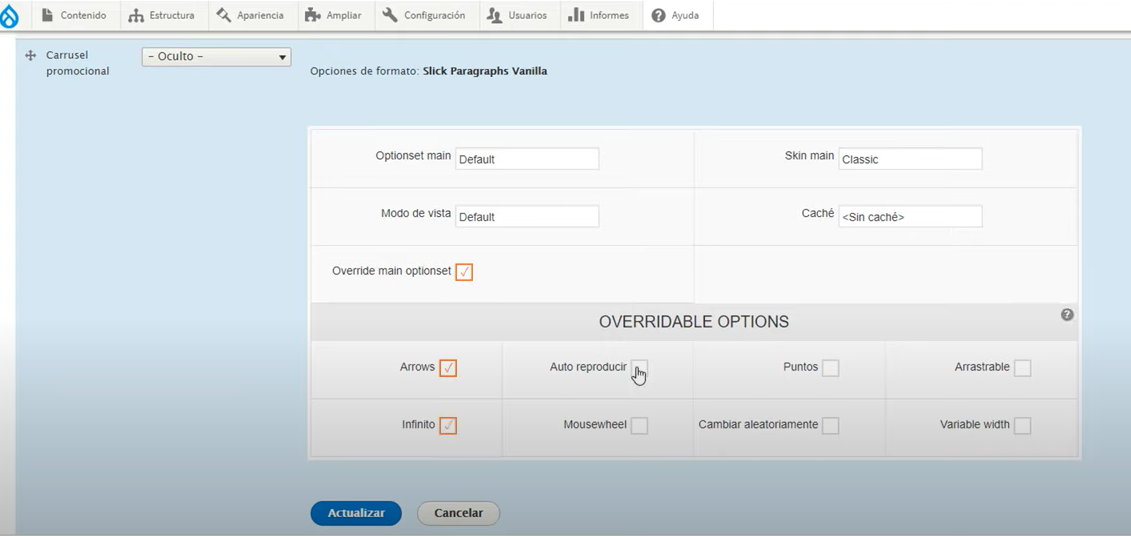Click the Drupal logo icon
This screenshot has height=536, width=1131.
point(10,16)
